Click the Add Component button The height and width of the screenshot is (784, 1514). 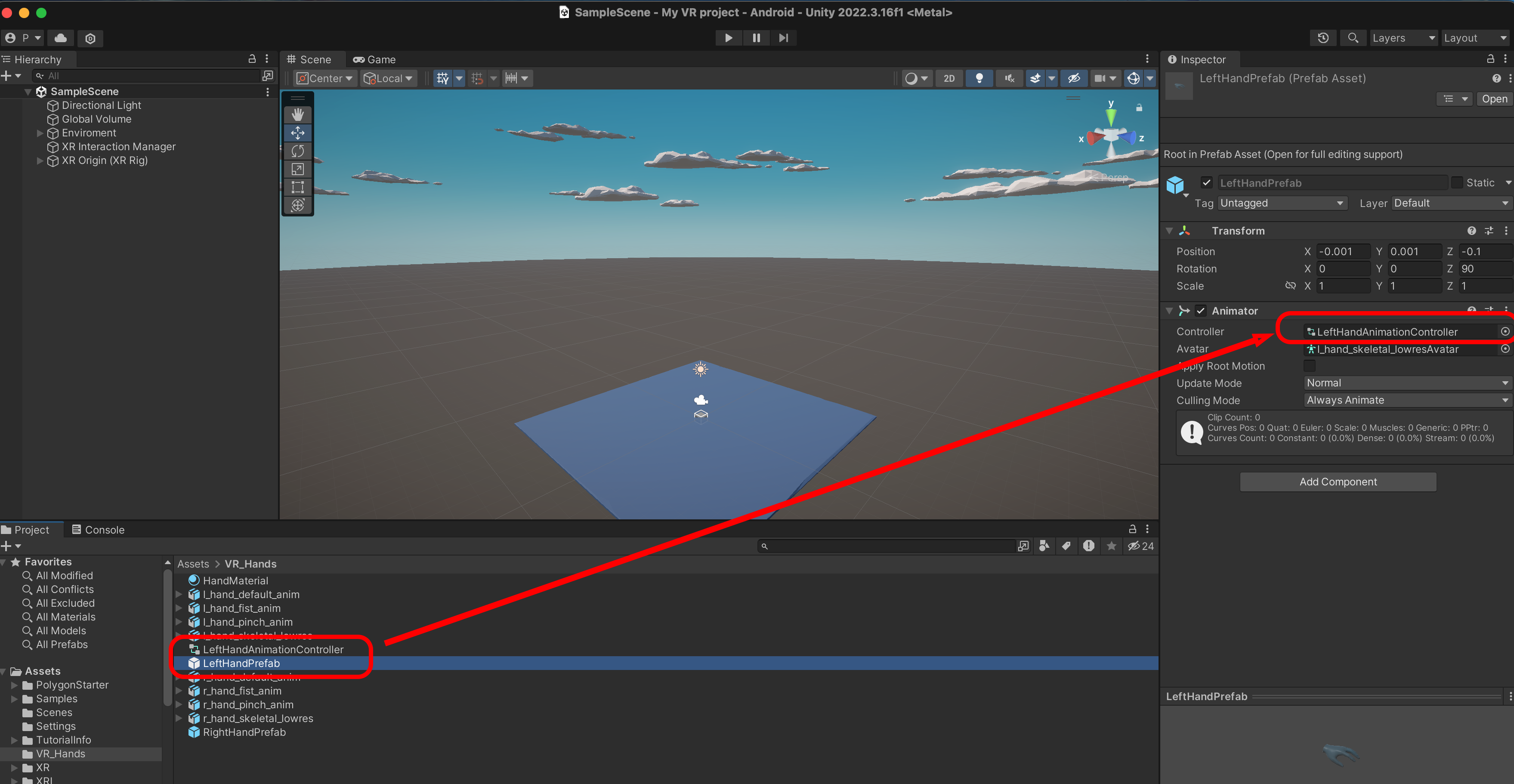[x=1338, y=482]
